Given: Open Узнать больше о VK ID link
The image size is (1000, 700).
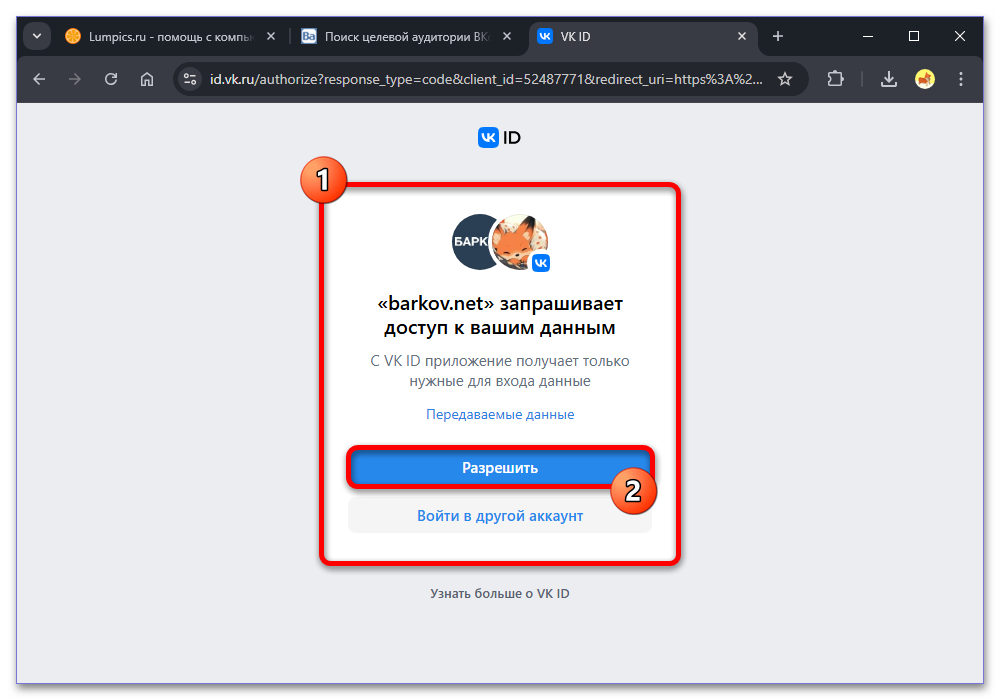Looking at the screenshot, I should click(499, 593).
